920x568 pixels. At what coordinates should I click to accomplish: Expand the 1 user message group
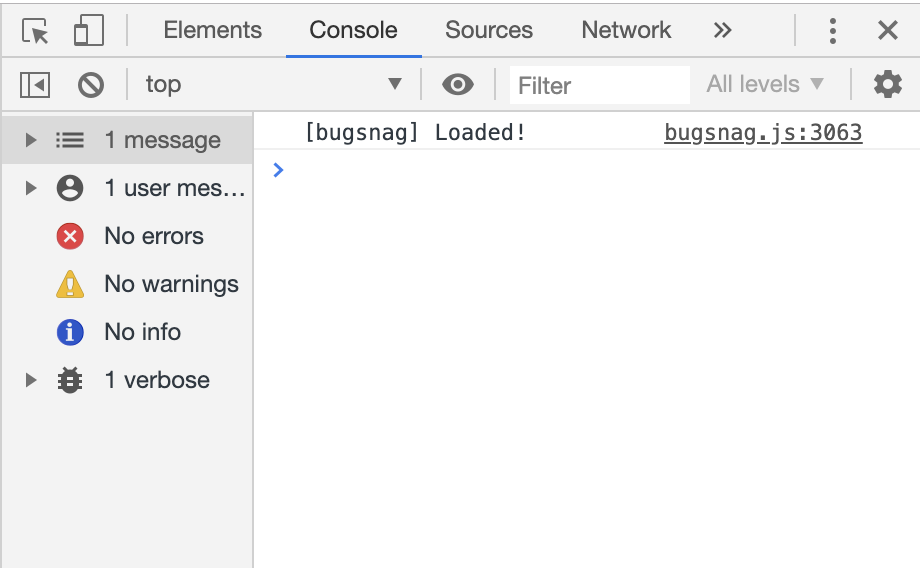(31, 188)
